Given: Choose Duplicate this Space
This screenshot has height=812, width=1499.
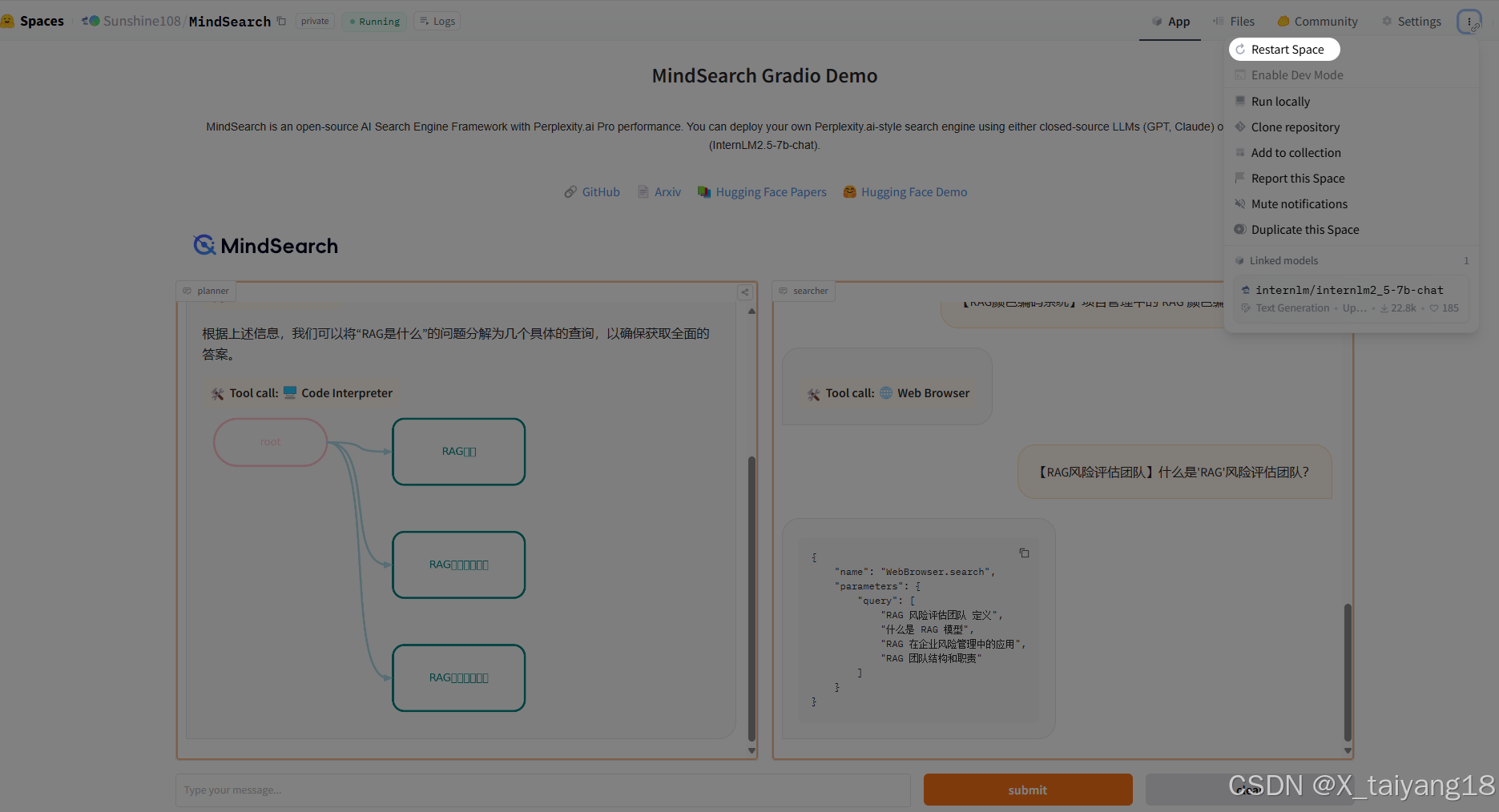Looking at the screenshot, I should [x=1304, y=230].
